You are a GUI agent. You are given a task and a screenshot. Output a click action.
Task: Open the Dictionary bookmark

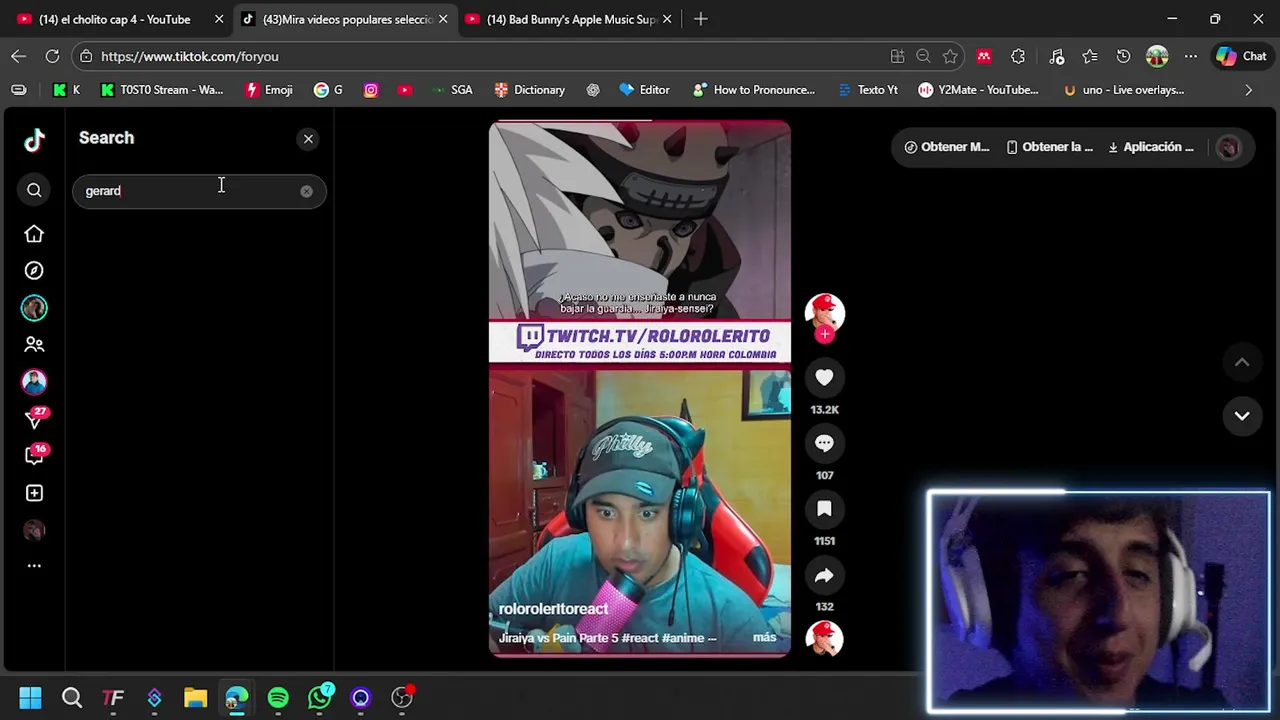tap(530, 90)
